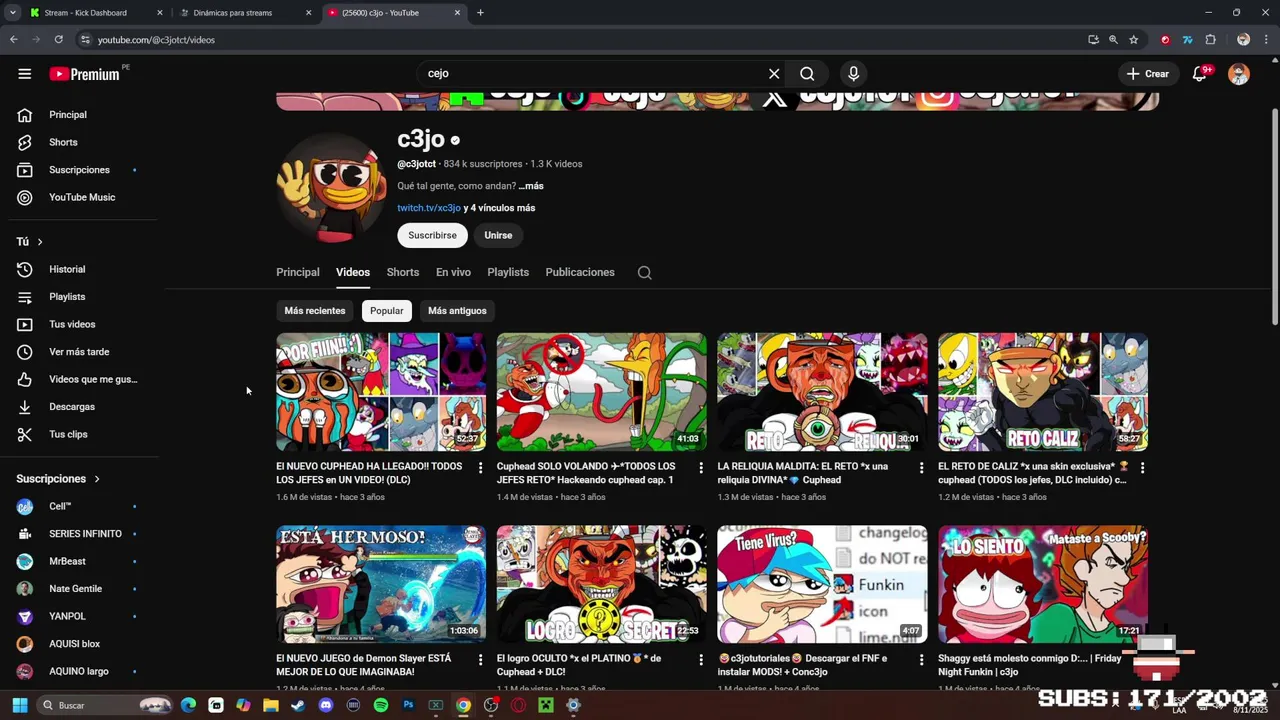Image resolution: width=1280 pixels, height=720 pixels.
Task: Open options menu for EL NUEVO CUPHEAD video
Action: (480, 468)
